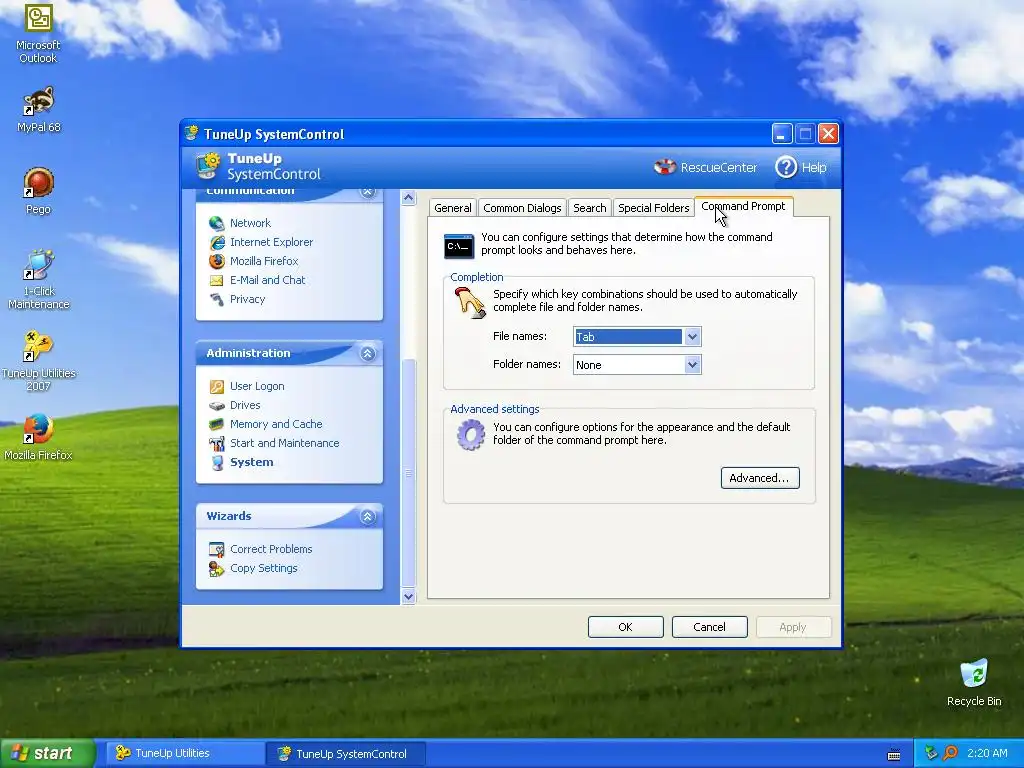Click the green pencil system tray icon
This screenshot has width=1024, height=768.
coord(931,753)
